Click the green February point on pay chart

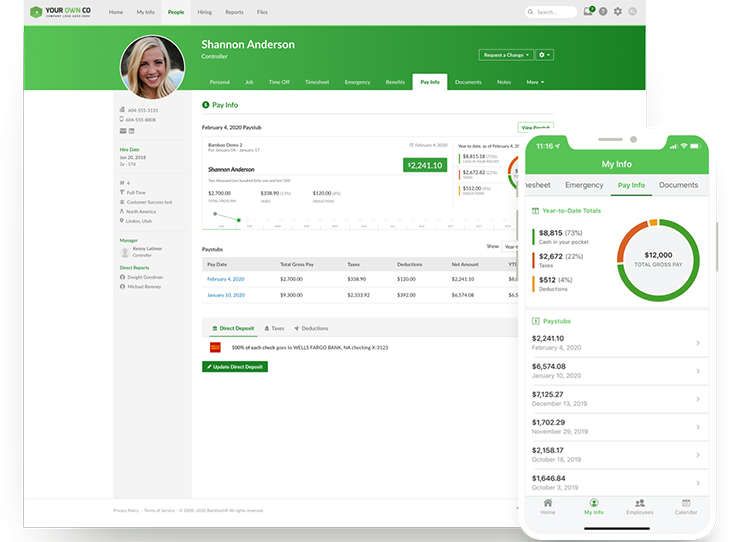[x=239, y=220]
